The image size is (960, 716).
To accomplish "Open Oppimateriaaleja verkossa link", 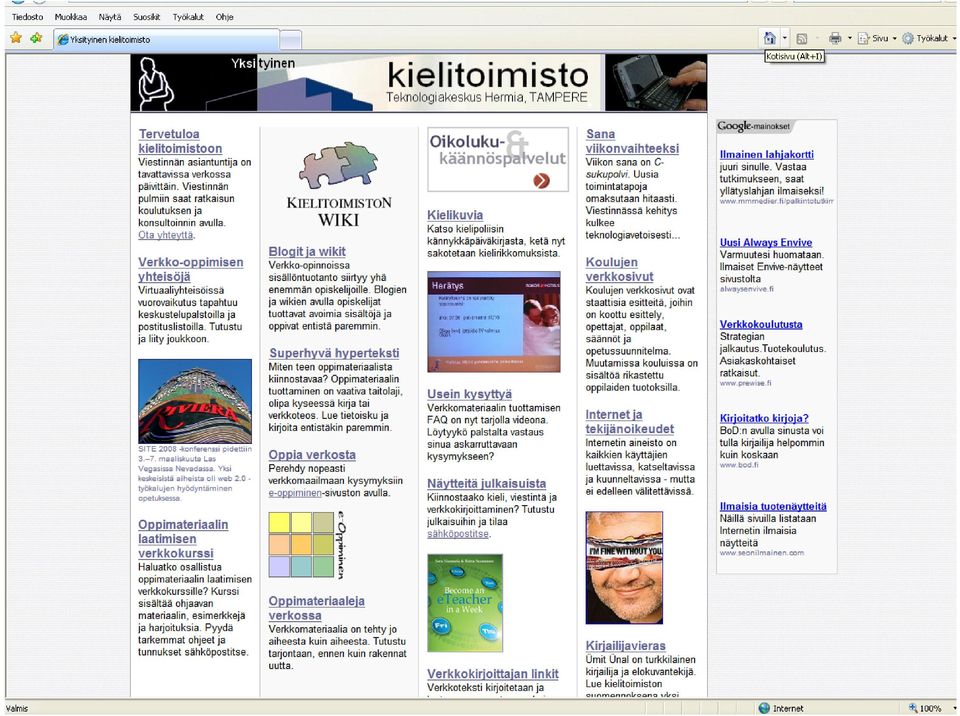I will coord(317,608).
